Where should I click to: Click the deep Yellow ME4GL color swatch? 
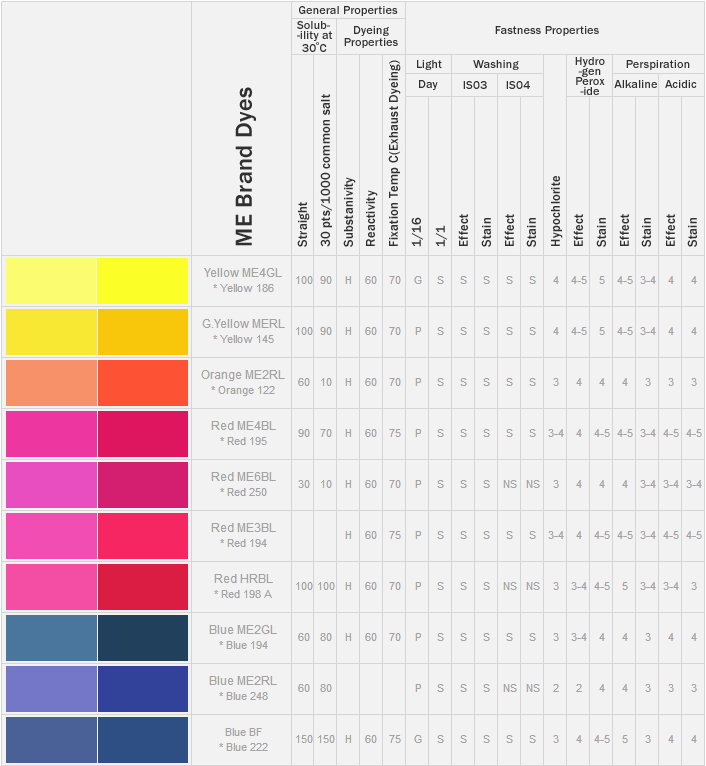[143, 281]
